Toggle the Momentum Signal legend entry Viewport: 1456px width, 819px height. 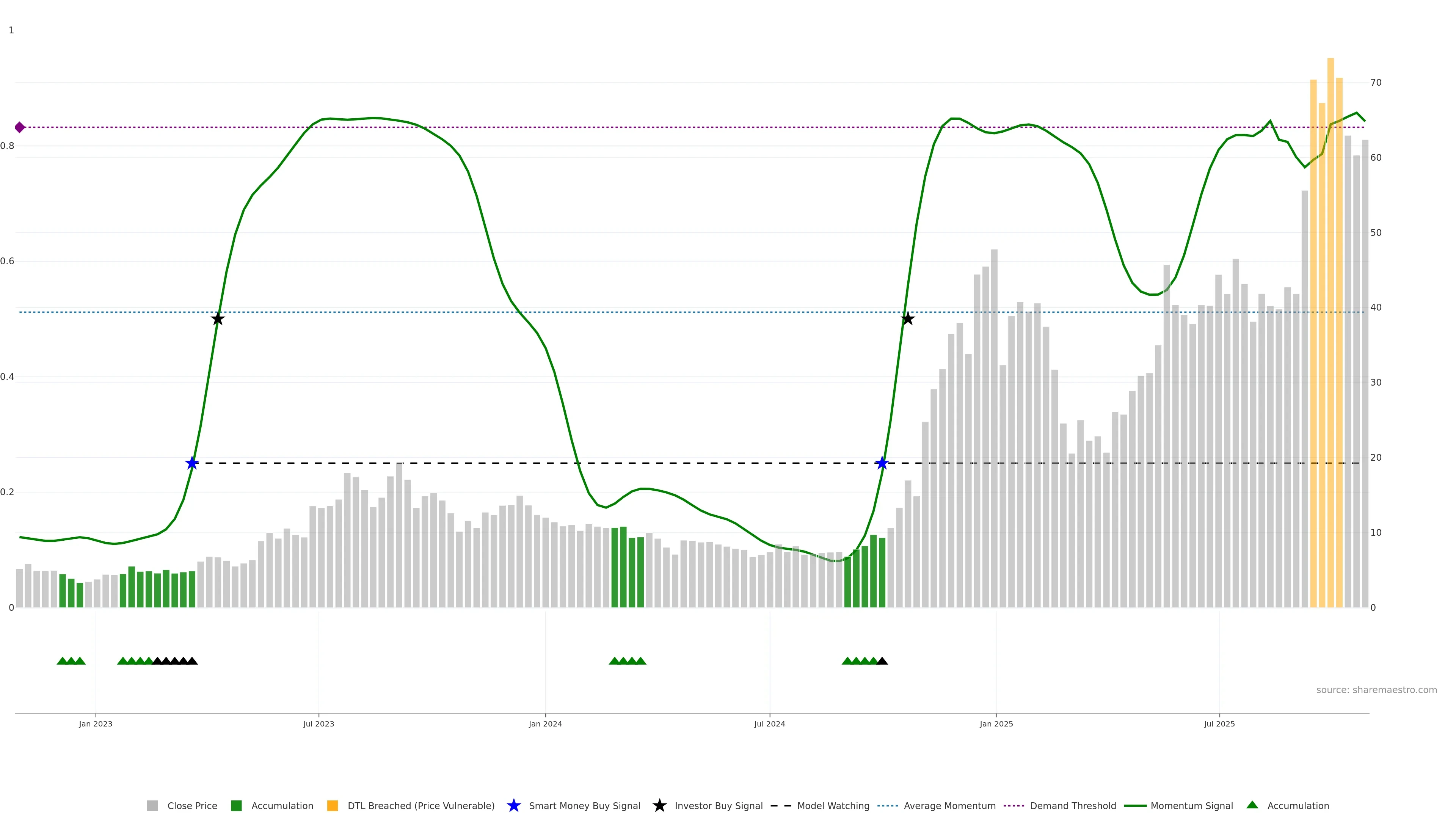pyautogui.click(x=1191, y=806)
